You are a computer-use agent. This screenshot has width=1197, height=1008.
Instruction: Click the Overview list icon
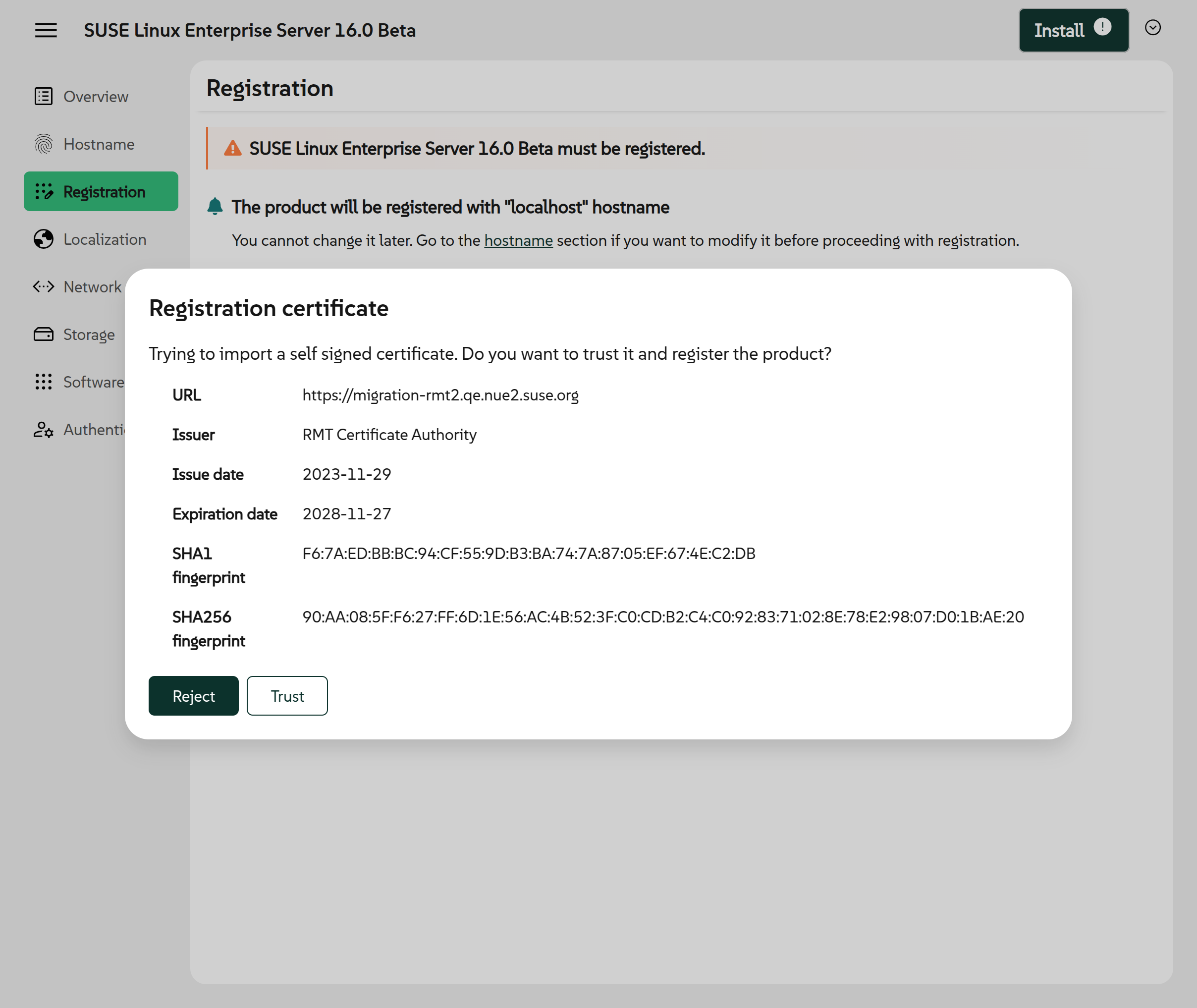click(44, 97)
